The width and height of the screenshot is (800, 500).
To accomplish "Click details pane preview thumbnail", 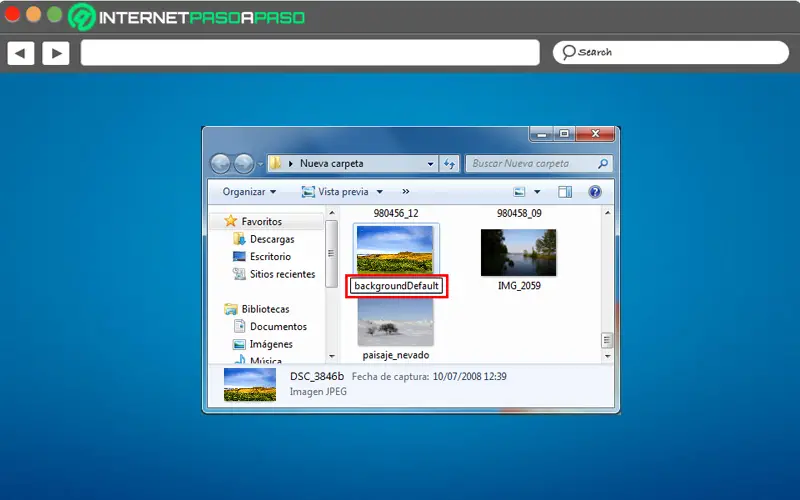I will pyautogui.click(x=250, y=385).
